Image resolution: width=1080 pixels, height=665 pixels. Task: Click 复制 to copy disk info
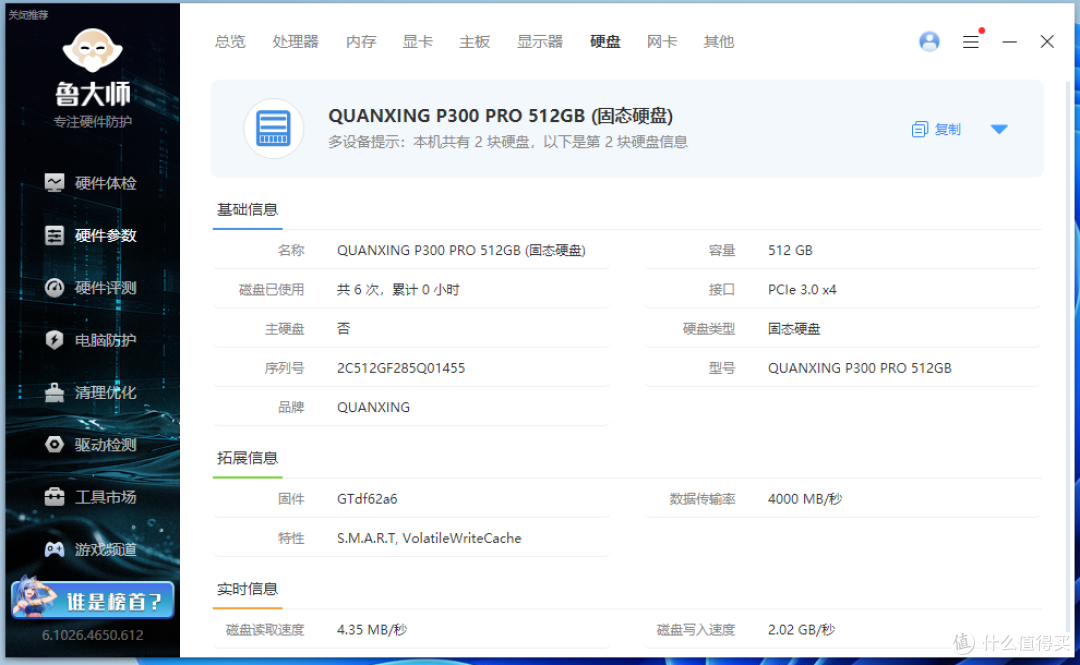point(947,130)
